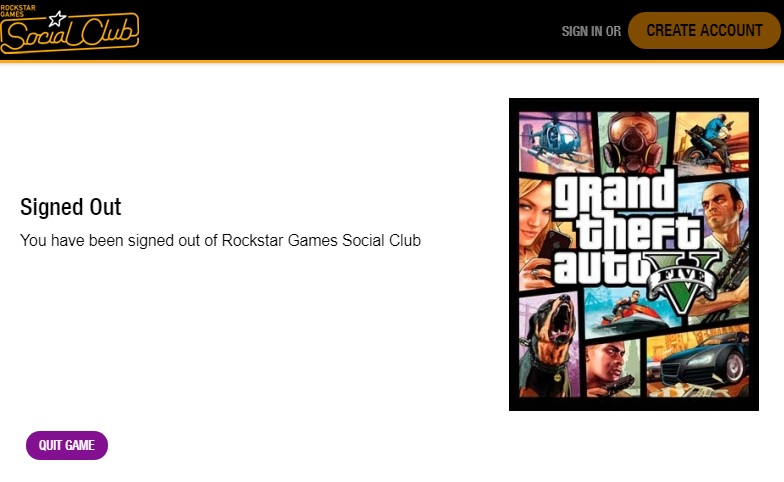Click the orange divider line below the header
Screen dimensions: 784x482
point(392,62)
